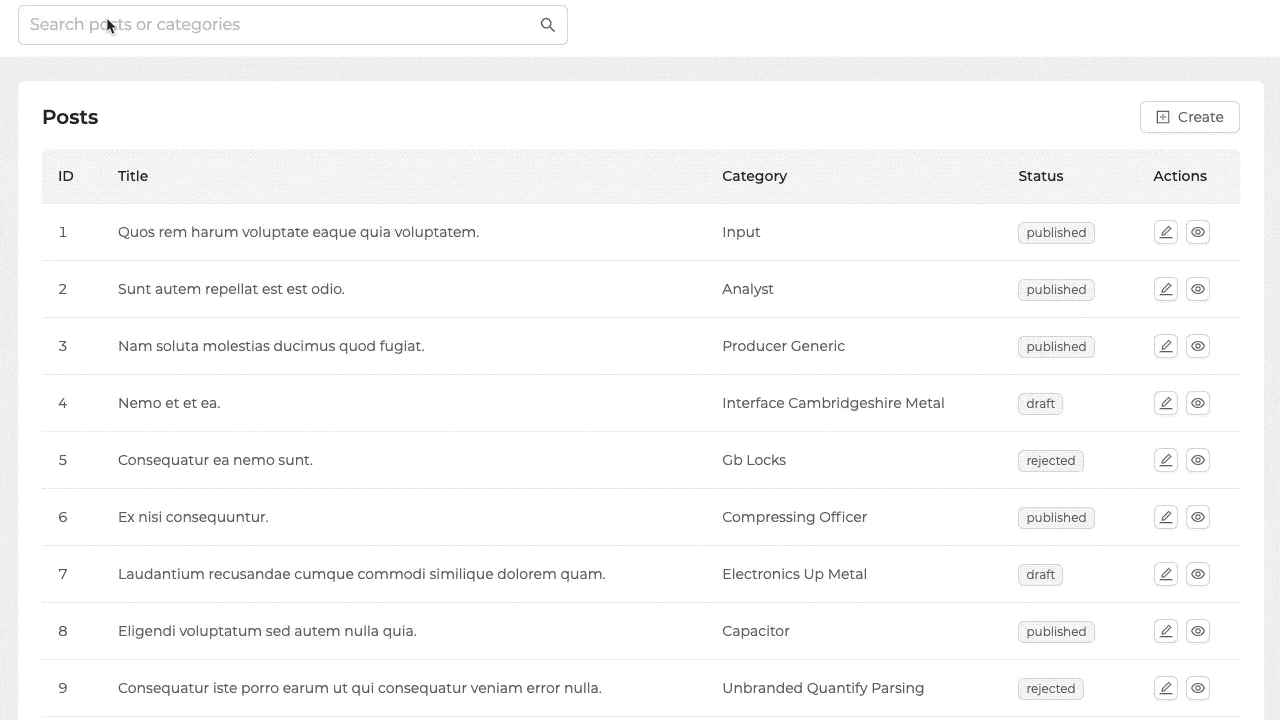
Task: View the Gb Locks post
Action: (1197, 460)
